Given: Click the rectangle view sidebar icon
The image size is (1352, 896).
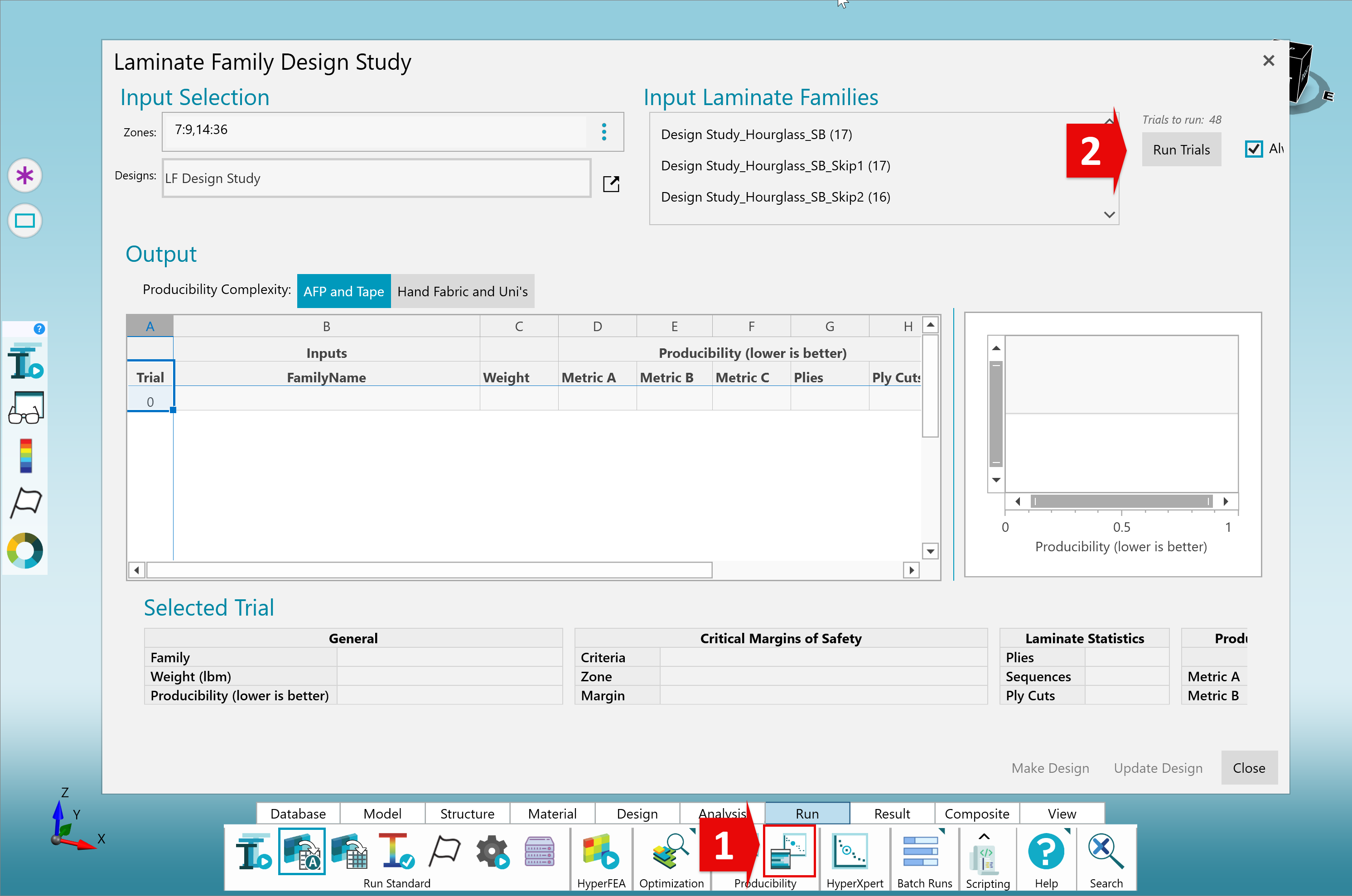Looking at the screenshot, I should [24, 221].
